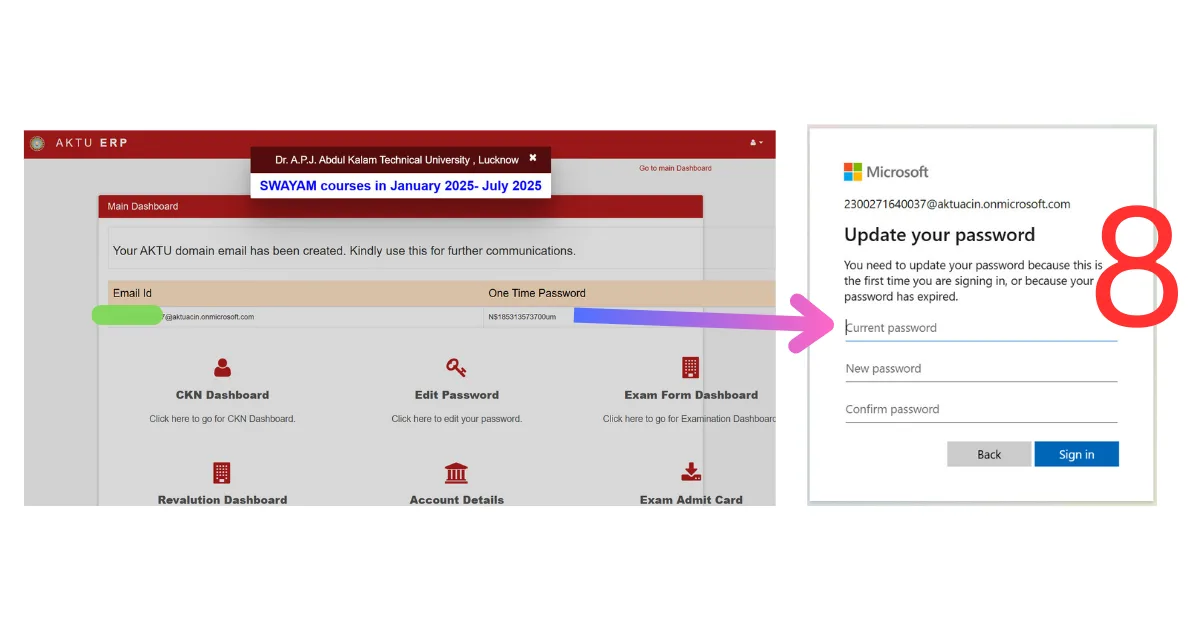Focus the Current password field
This screenshot has height=630, width=1200.
pyautogui.click(x=981, y=328)
